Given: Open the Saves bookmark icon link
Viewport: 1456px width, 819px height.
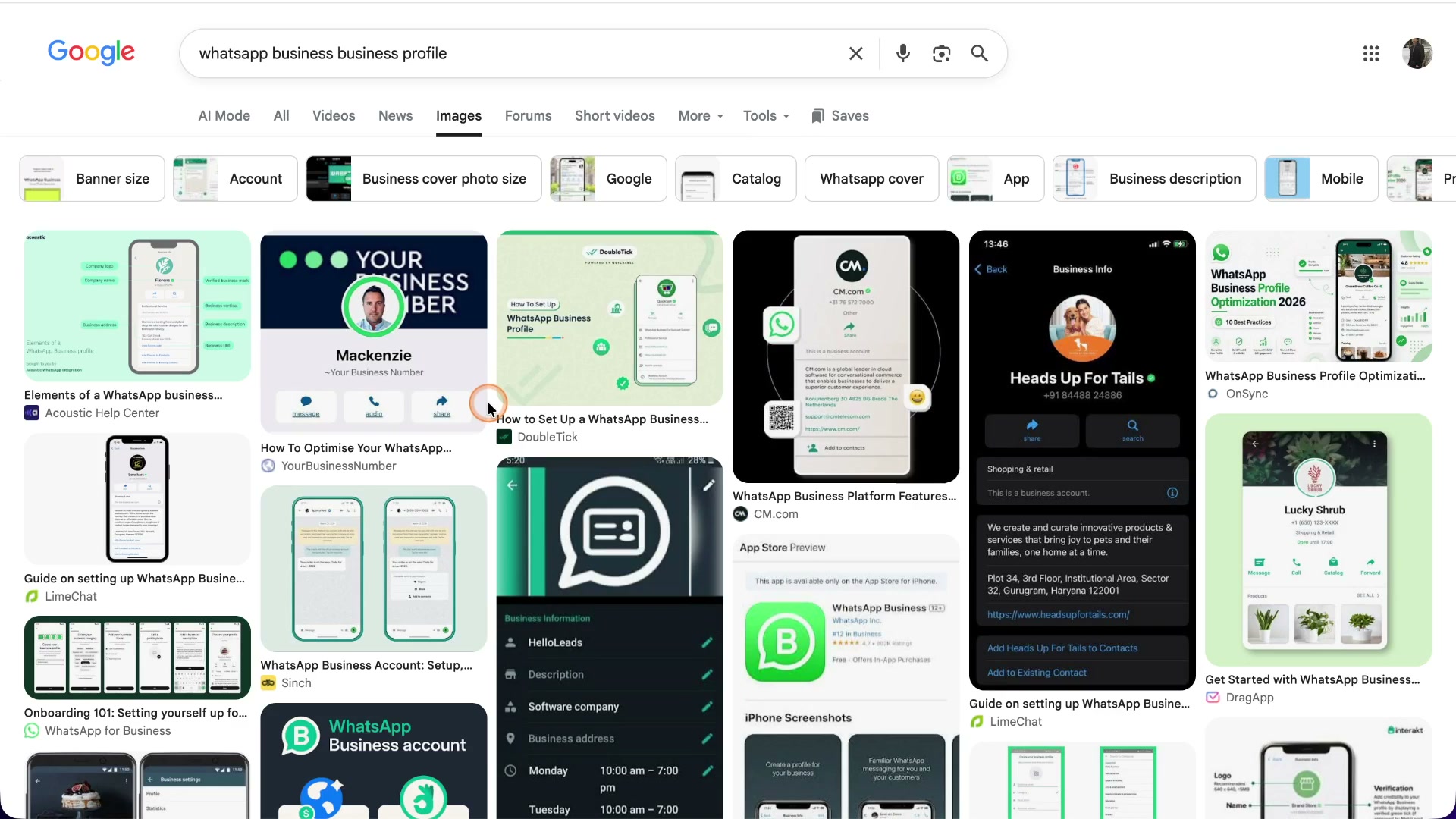Looking at the screenshot, I should coord(839,116).
